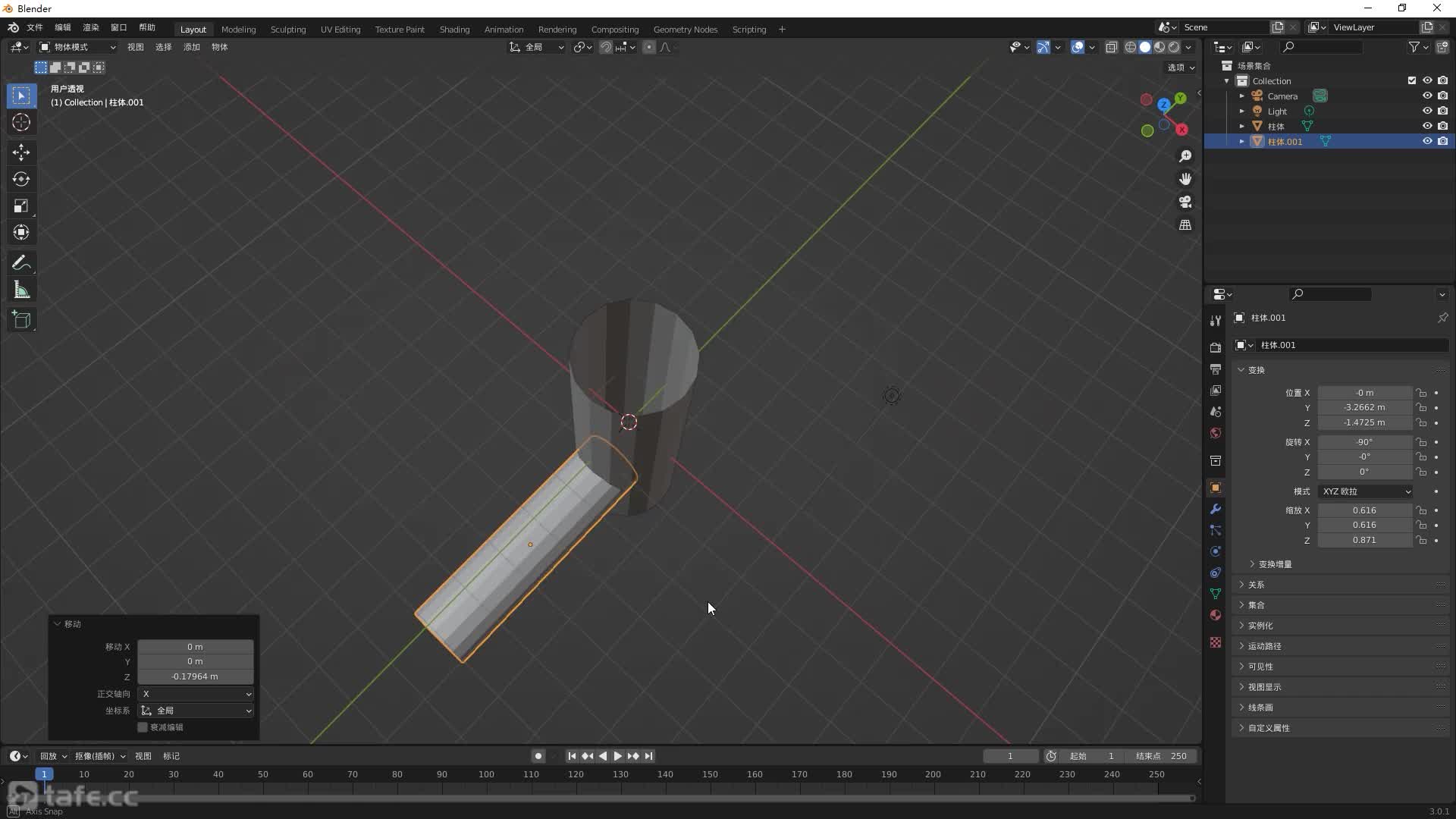1456x819 pixels.
Task: Select the Rotate tool
Action: pyautogui.click(x=21, y=179)
